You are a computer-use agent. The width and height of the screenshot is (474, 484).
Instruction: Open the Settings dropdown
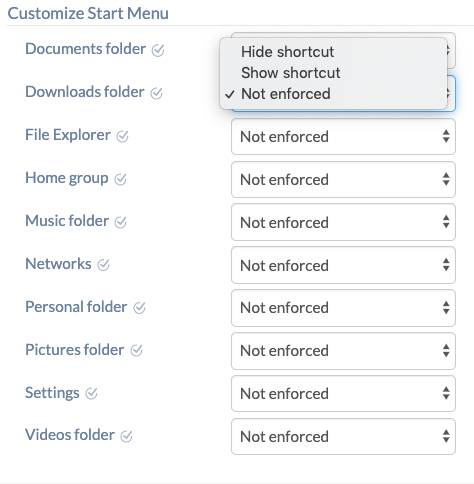[343, 394]
